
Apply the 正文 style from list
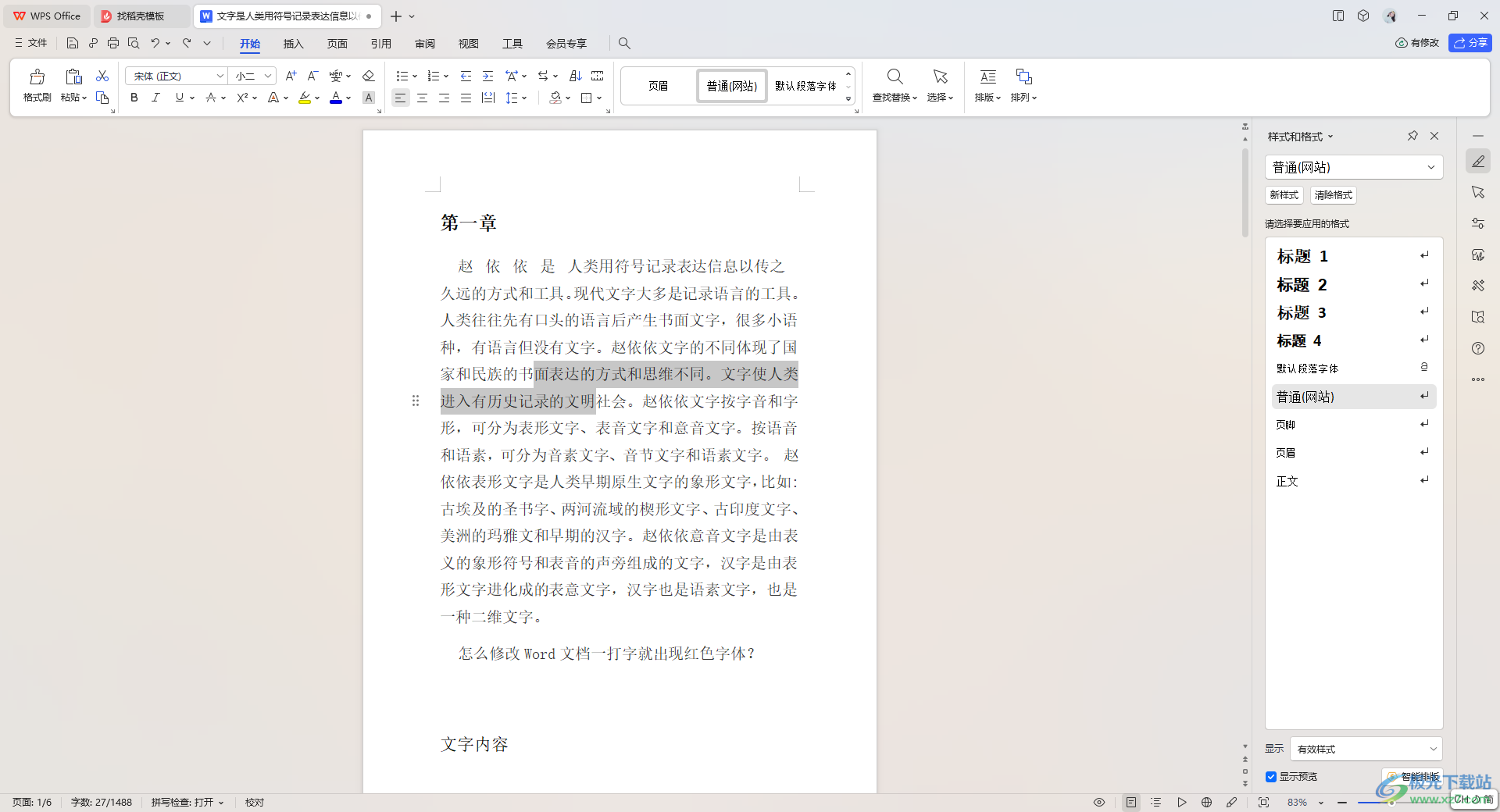pos(1354,481)
